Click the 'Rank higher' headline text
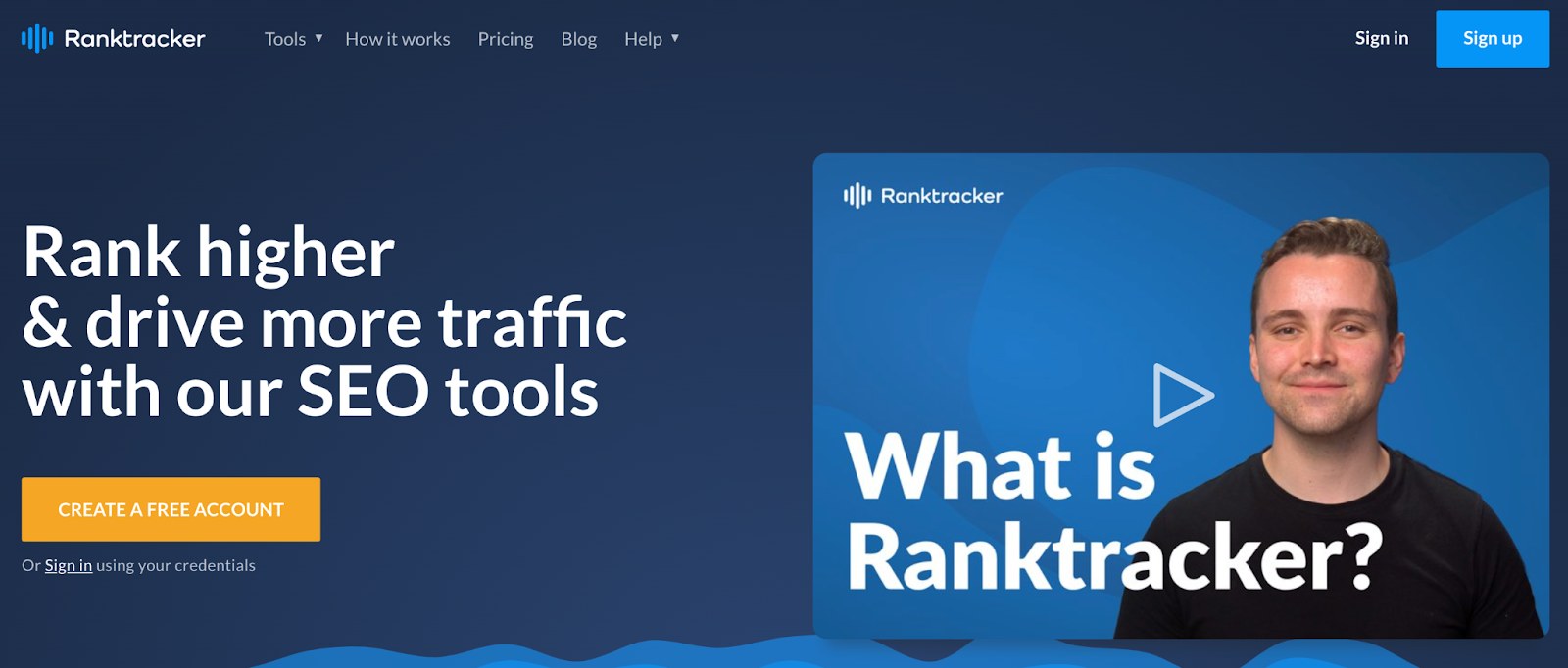Viewport: 1568px width, 668px height. [x=208, y=253]
